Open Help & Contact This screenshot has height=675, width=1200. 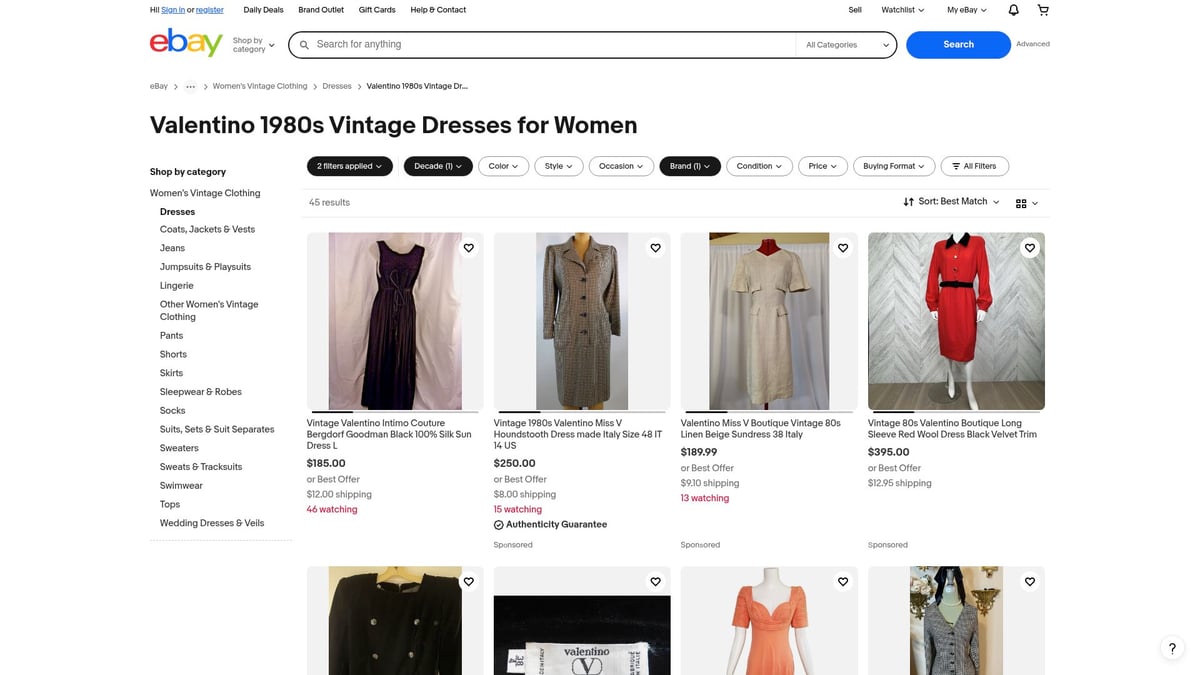[x=438, y=10]
